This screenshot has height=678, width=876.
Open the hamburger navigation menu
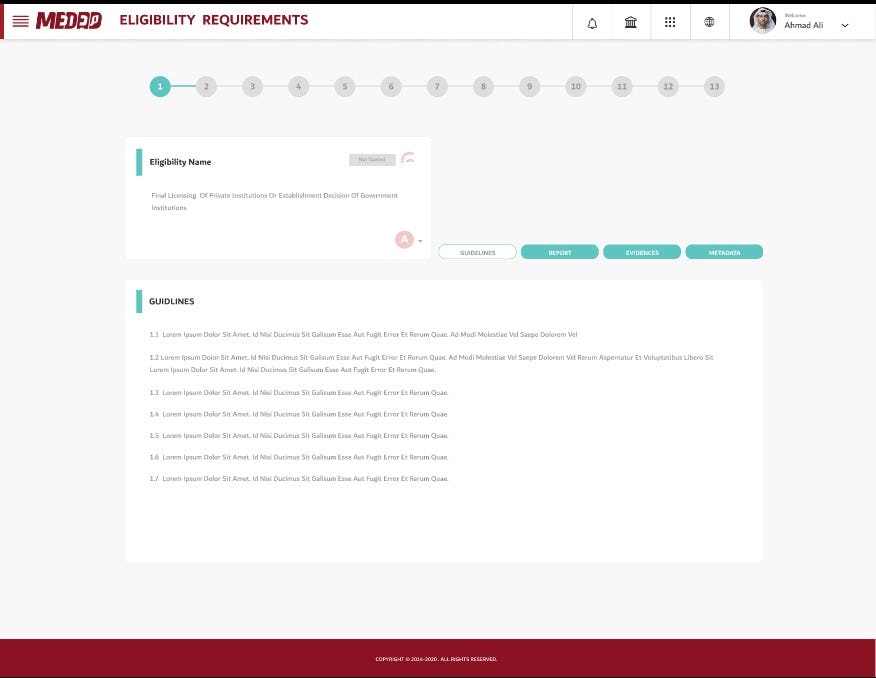(20, 21)
